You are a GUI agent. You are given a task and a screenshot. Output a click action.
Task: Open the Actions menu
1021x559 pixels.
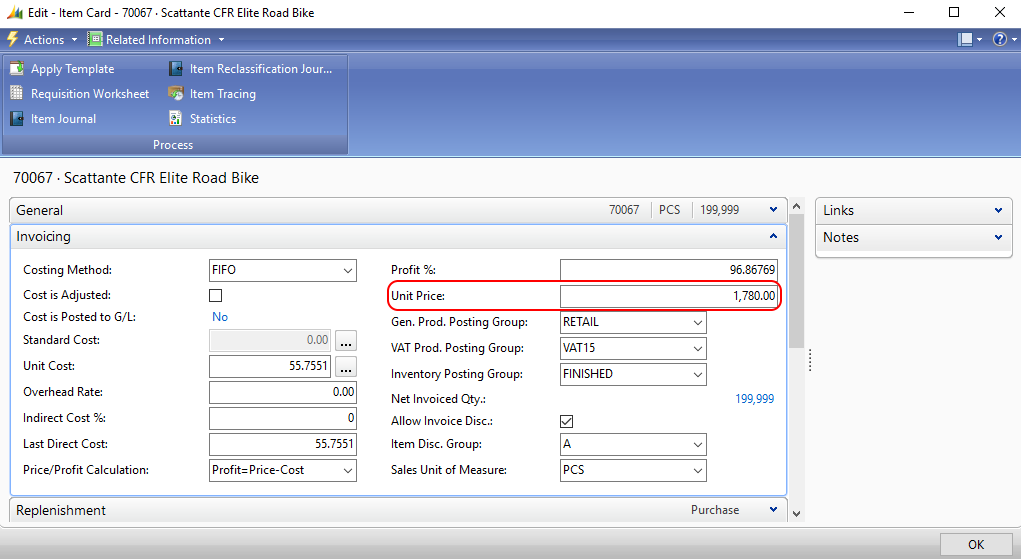point(42,40)
